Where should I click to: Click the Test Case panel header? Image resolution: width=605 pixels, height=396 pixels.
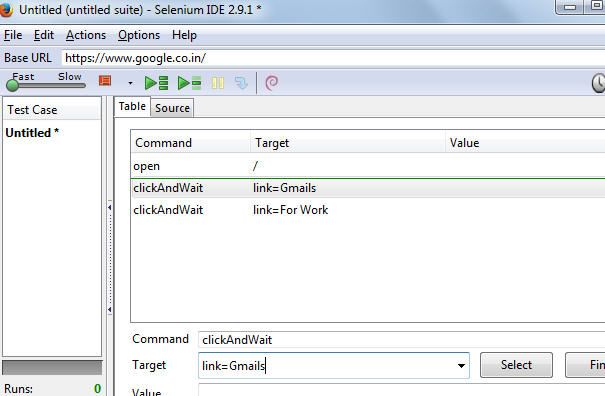click(52, 110)
